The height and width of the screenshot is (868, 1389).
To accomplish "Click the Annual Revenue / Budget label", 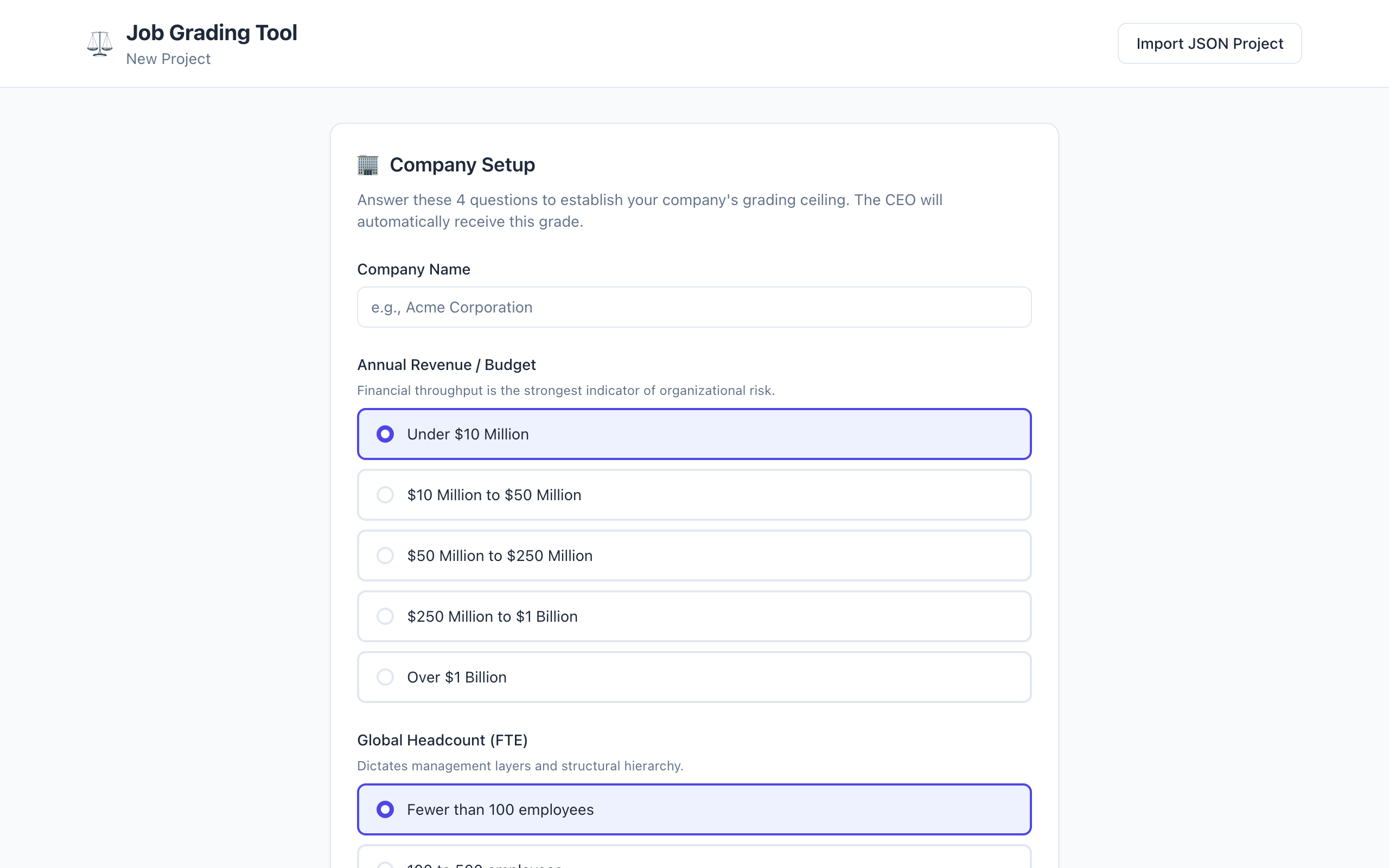I will pyautogui.click(x=447, y=365).
